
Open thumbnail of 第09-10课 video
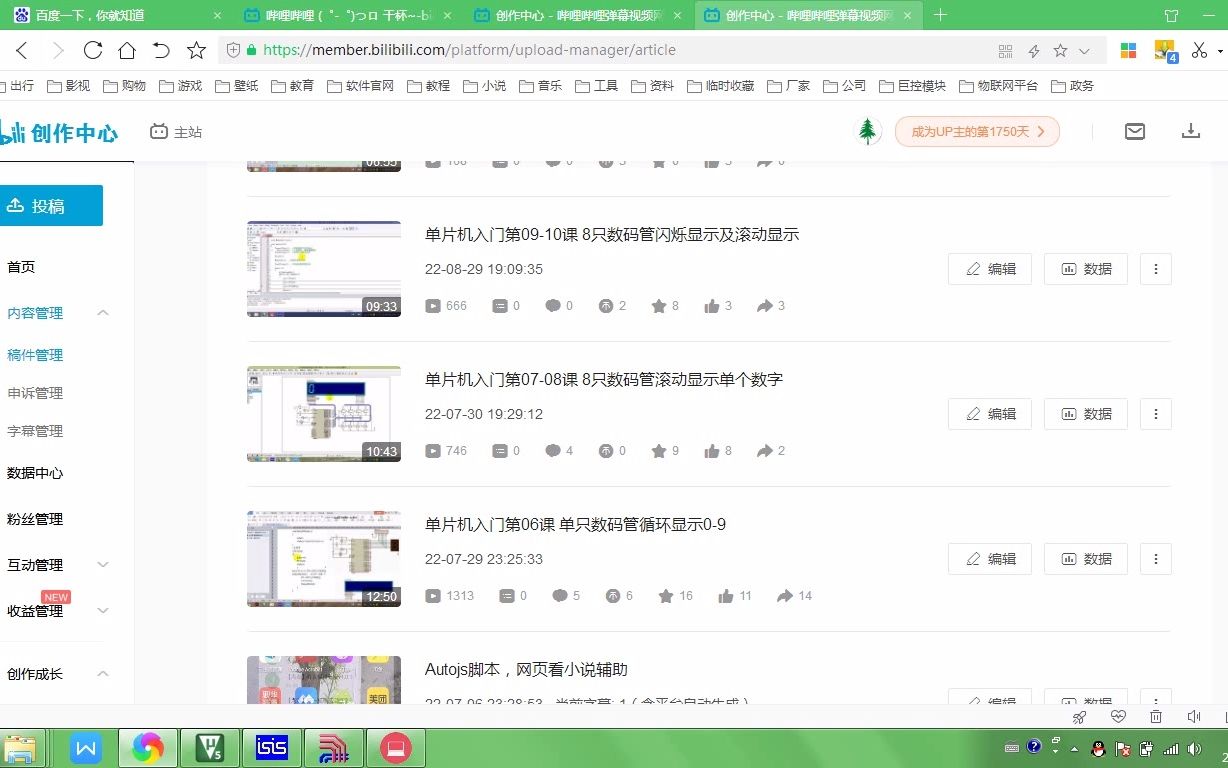click(324, 269)
